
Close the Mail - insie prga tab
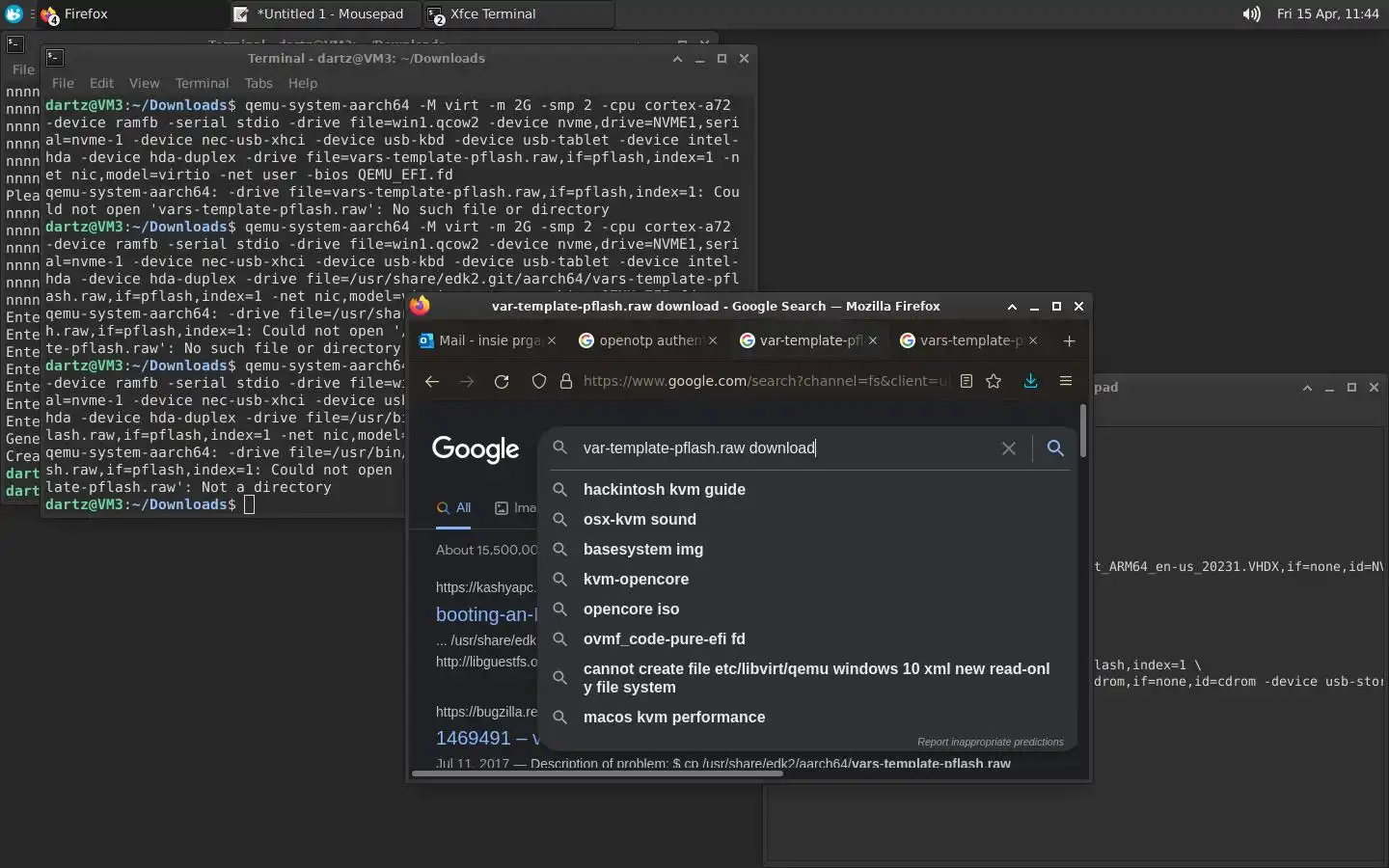(552, 340)
